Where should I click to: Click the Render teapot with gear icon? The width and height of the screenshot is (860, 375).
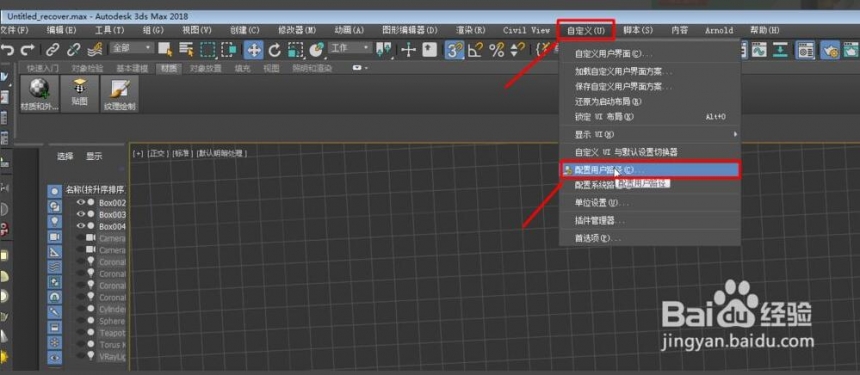(x=829, y=50)
